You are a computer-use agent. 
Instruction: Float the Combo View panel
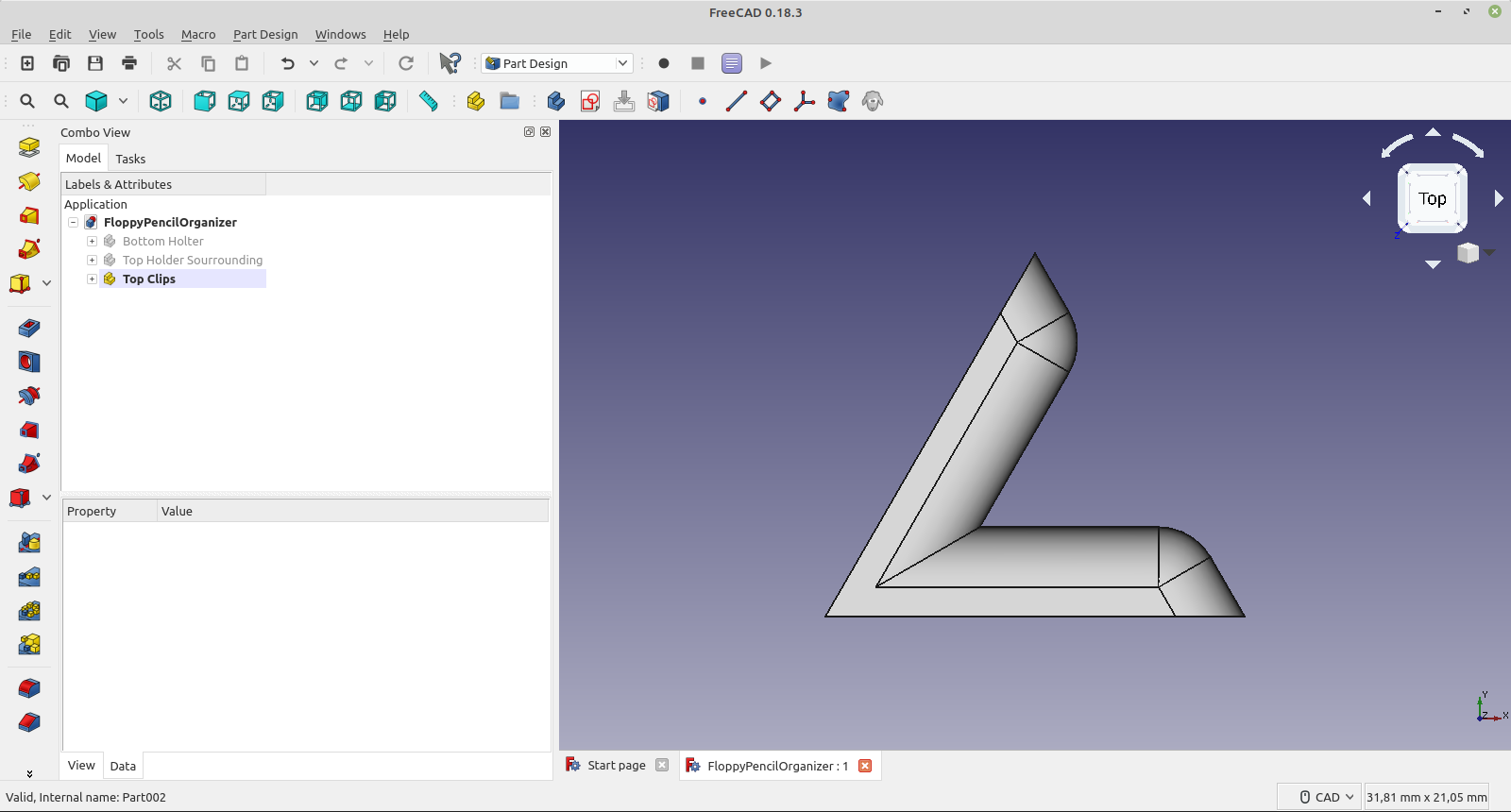point(529,132)
